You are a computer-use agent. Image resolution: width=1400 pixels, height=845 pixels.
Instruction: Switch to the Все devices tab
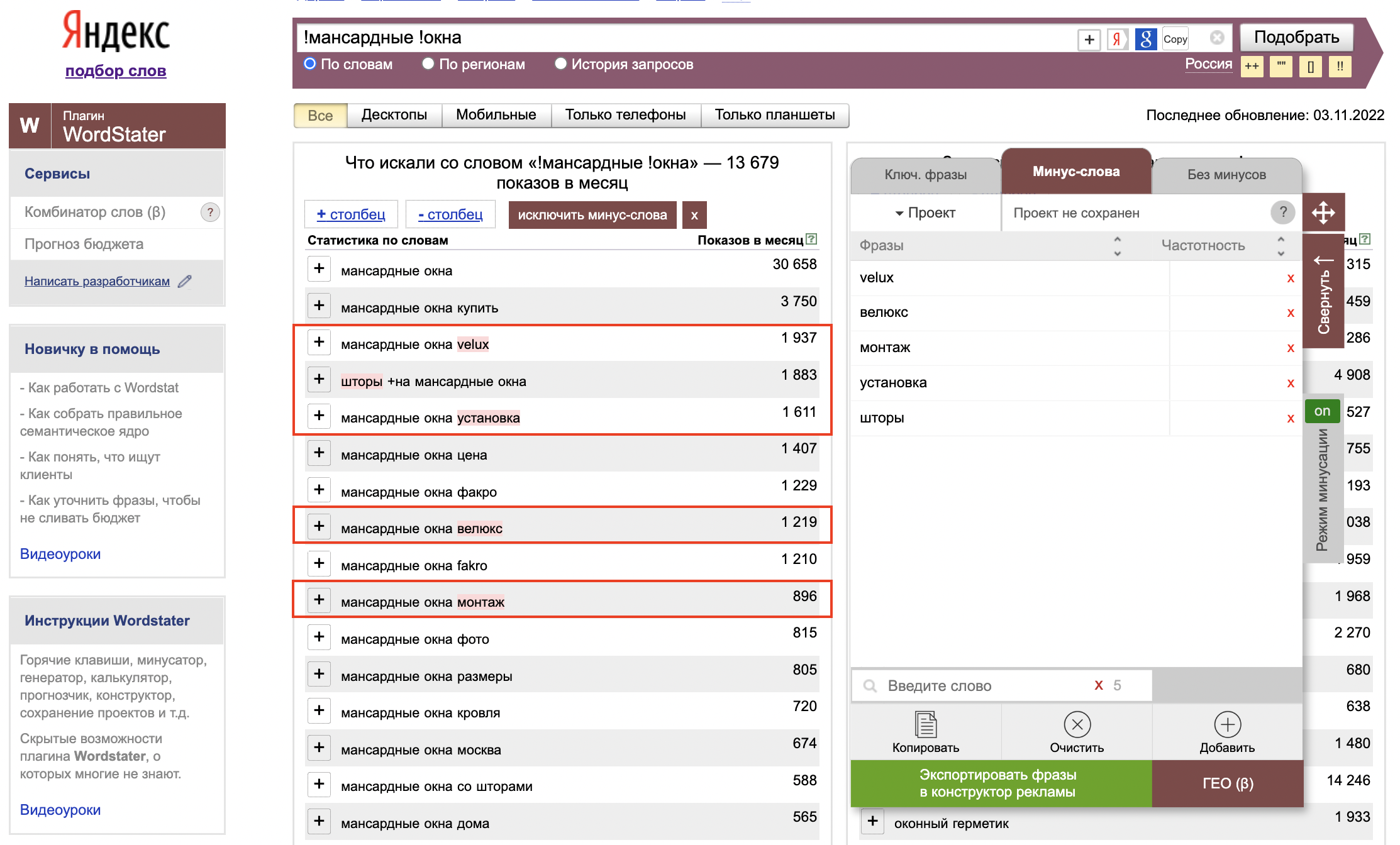click(320, 116)
